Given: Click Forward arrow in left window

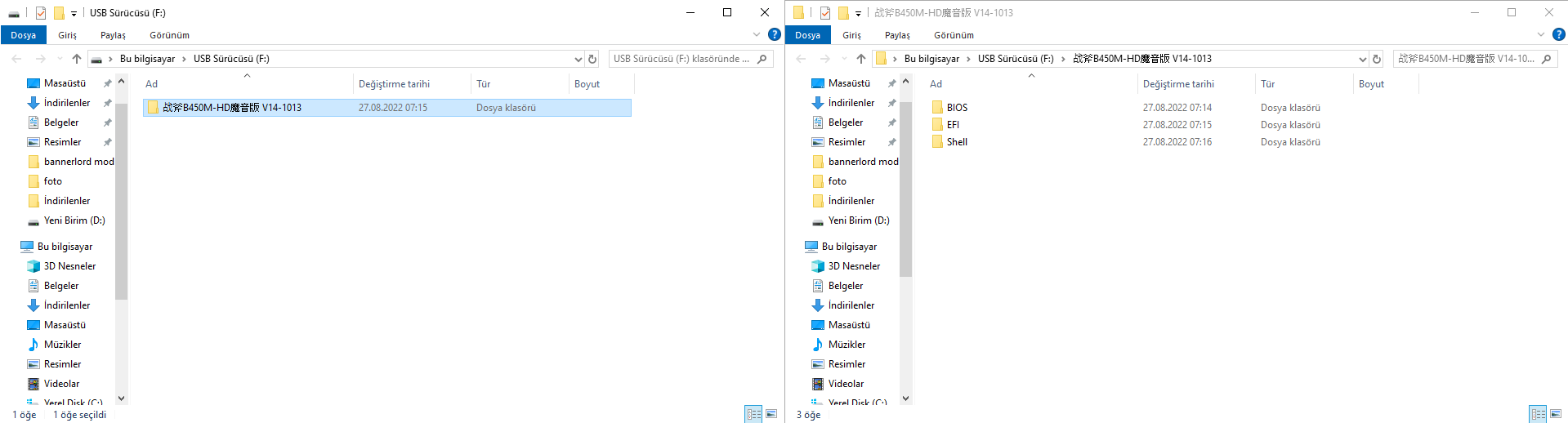Looking at the screenshot, I should tap(40, 59).
